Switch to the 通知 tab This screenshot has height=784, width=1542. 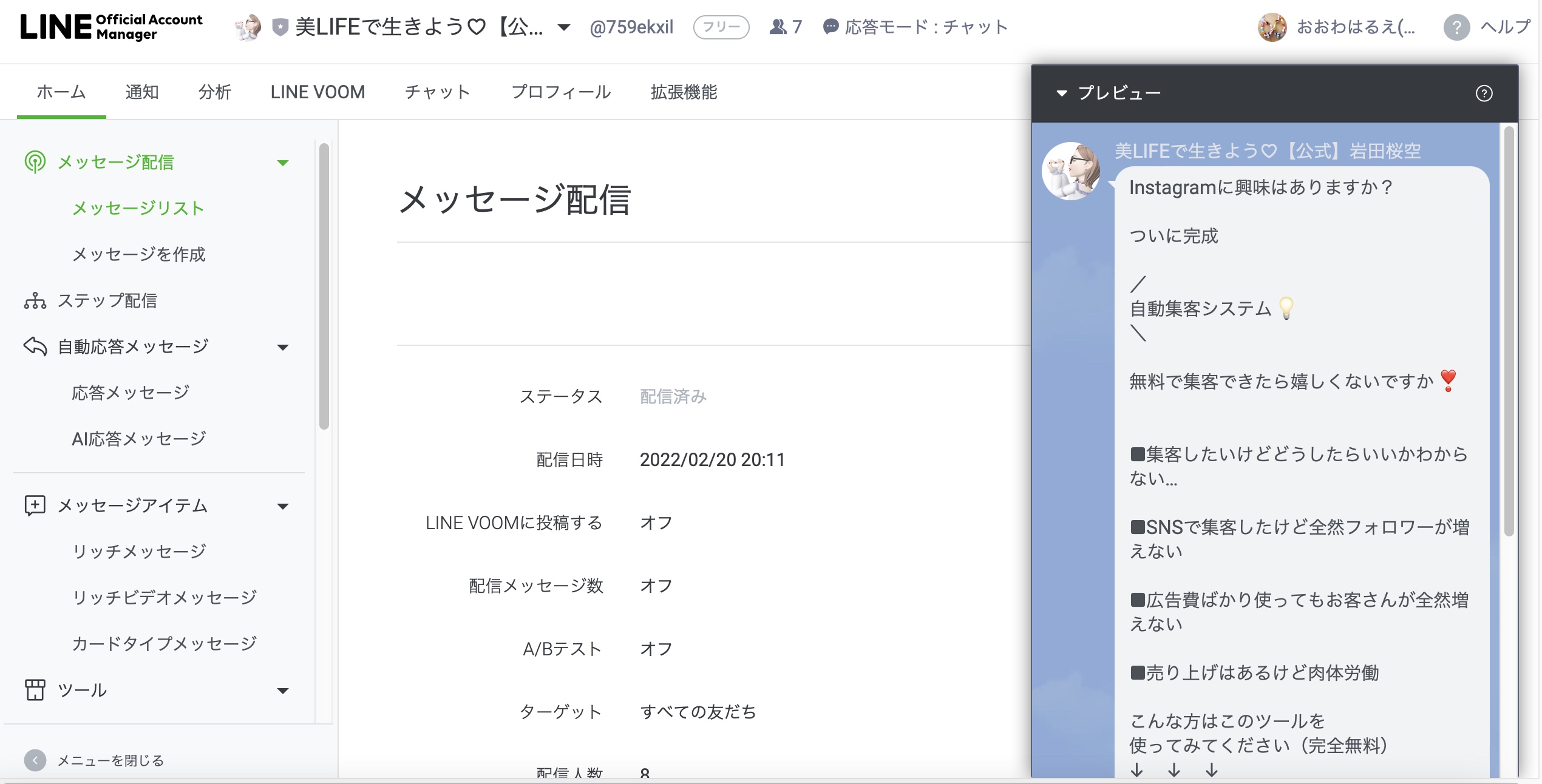coord(142,92)
